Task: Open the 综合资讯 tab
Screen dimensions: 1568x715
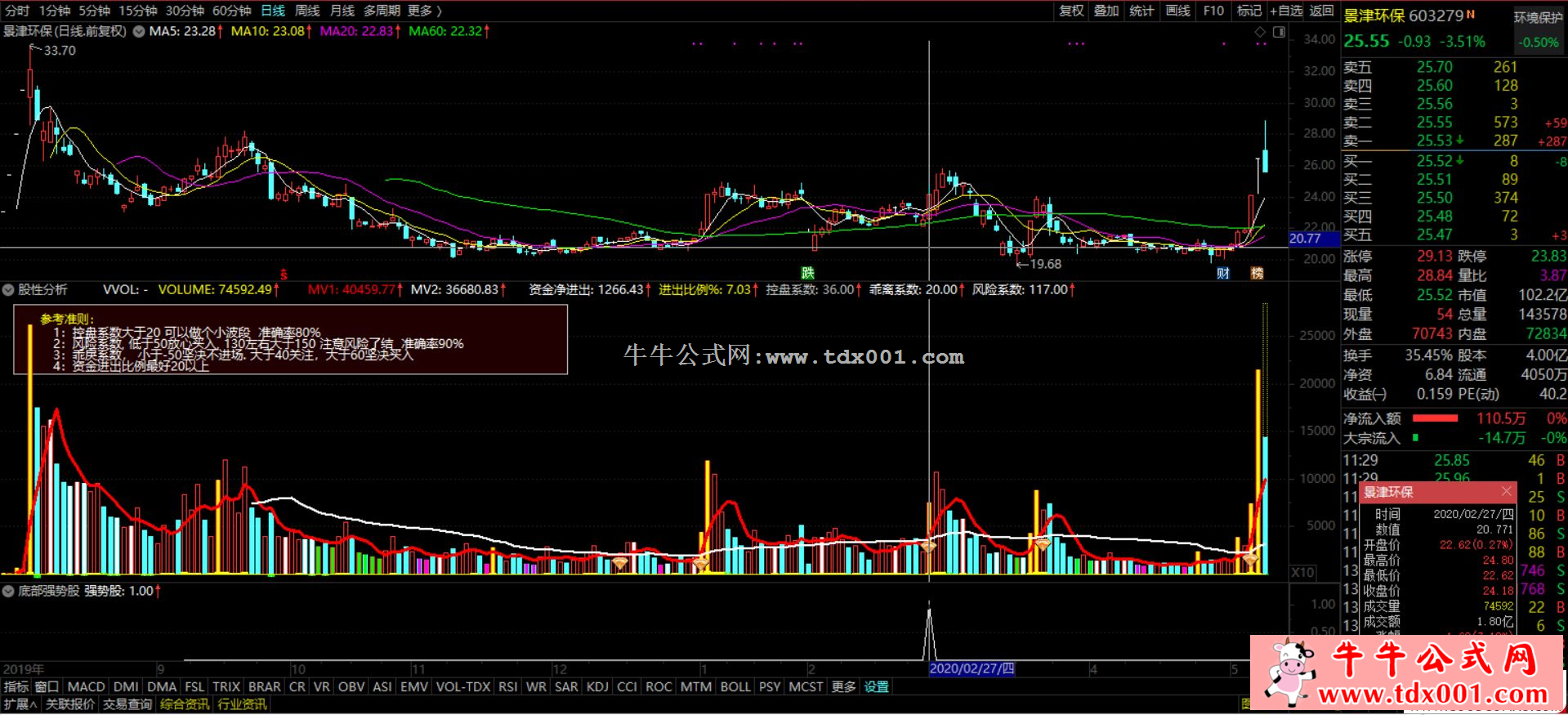Action: [185, 704]
